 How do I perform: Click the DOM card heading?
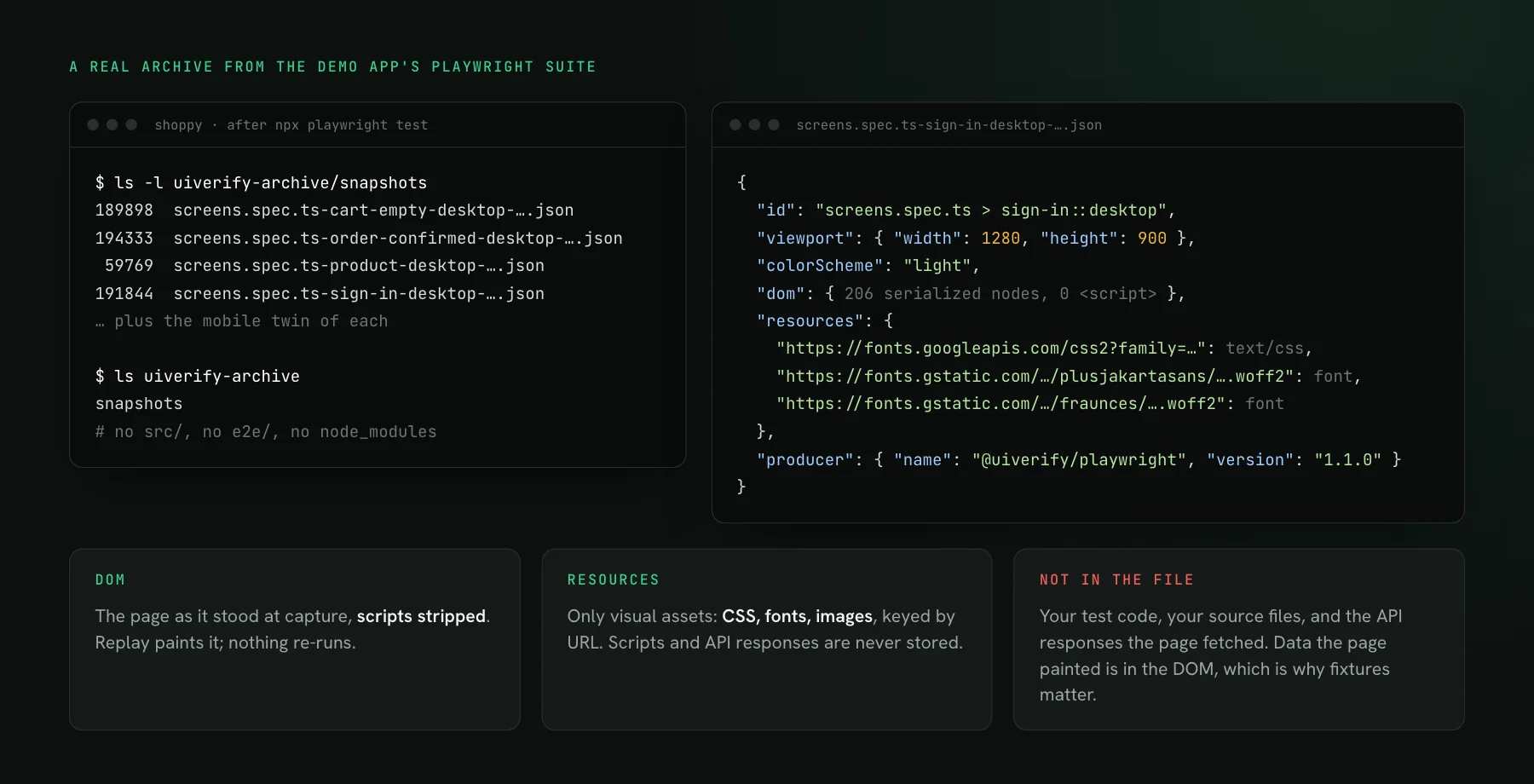(x=110, y=580)
